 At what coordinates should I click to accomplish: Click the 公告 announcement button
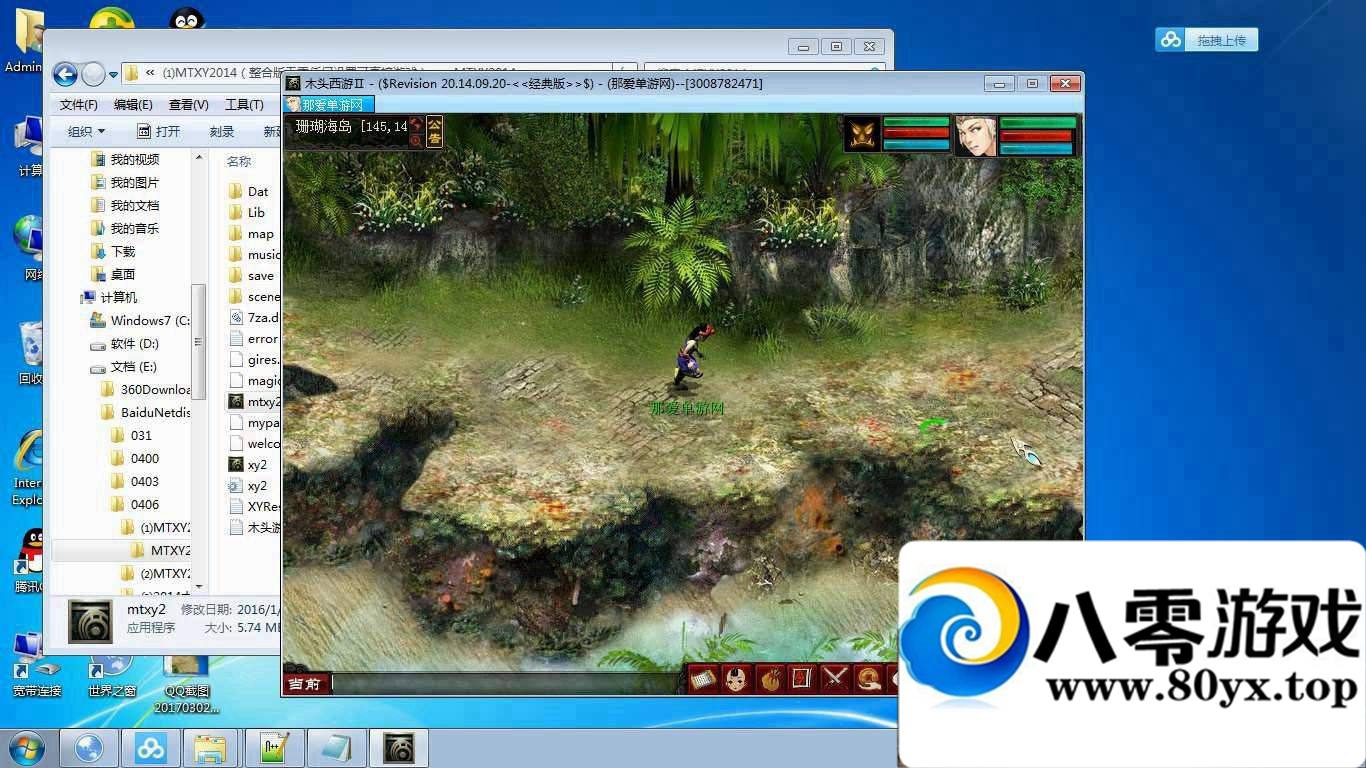point(434,131)
